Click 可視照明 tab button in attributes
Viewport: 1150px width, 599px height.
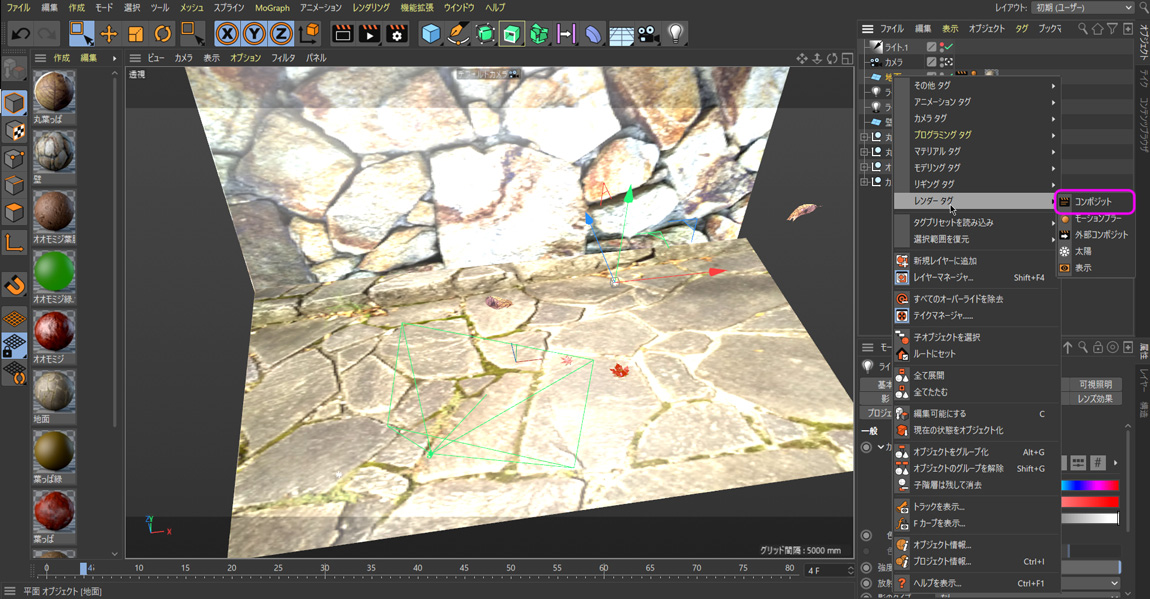point(1095,384)
